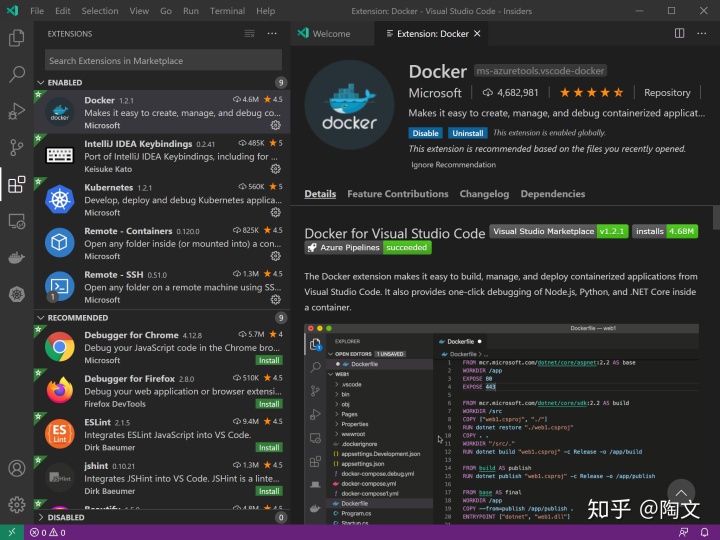
Task: Open the File menu
Action: (x=37, y=11)
